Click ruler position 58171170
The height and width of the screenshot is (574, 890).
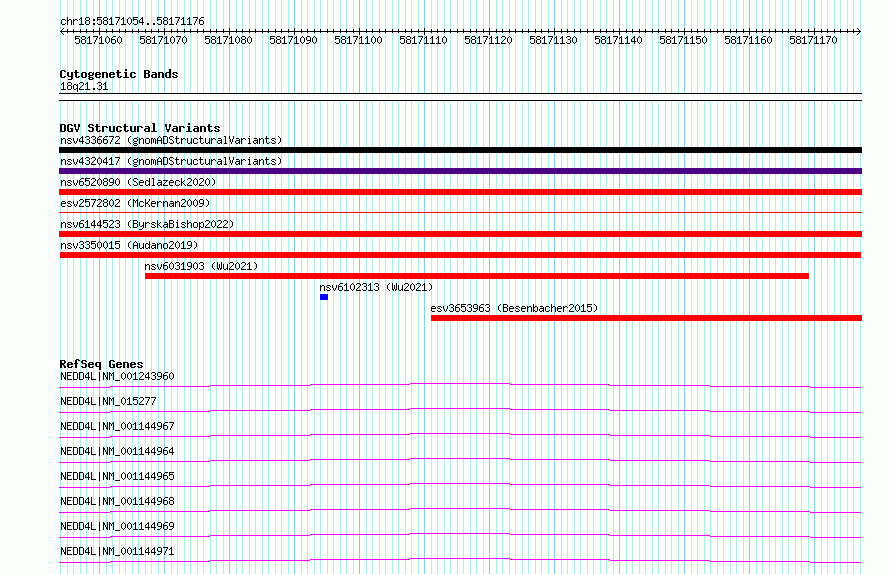coord(813,40)
